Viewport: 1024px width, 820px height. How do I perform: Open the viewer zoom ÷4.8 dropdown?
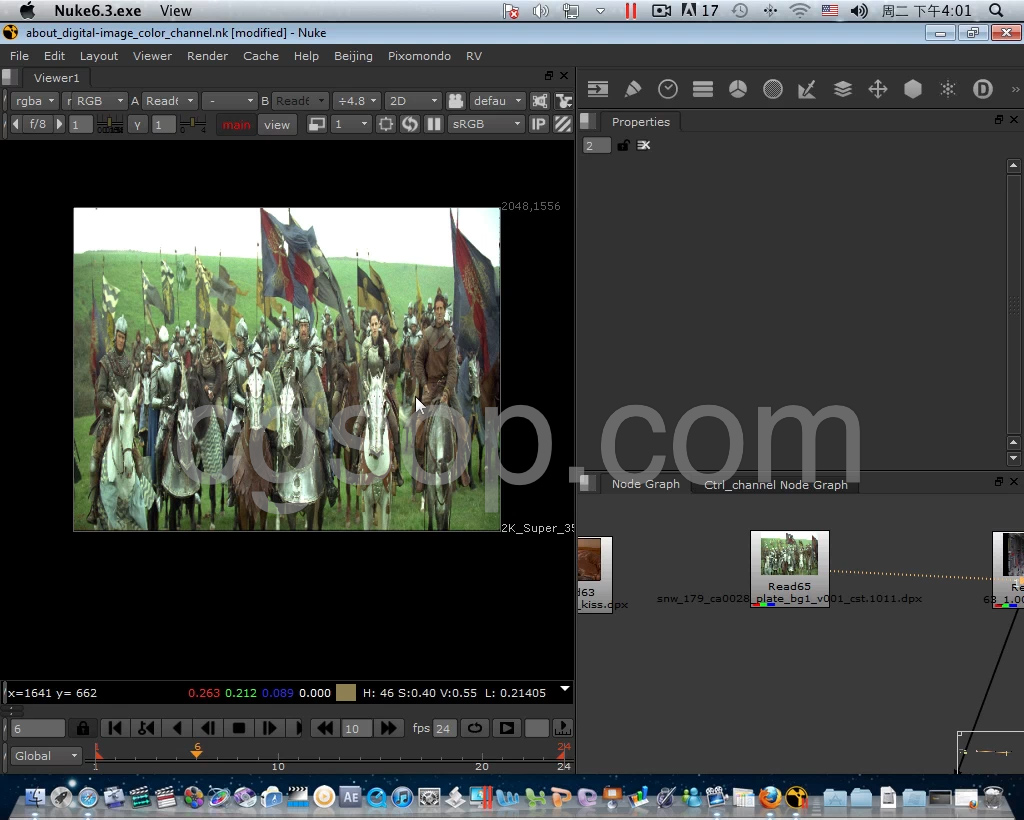(x=357, y=101)
